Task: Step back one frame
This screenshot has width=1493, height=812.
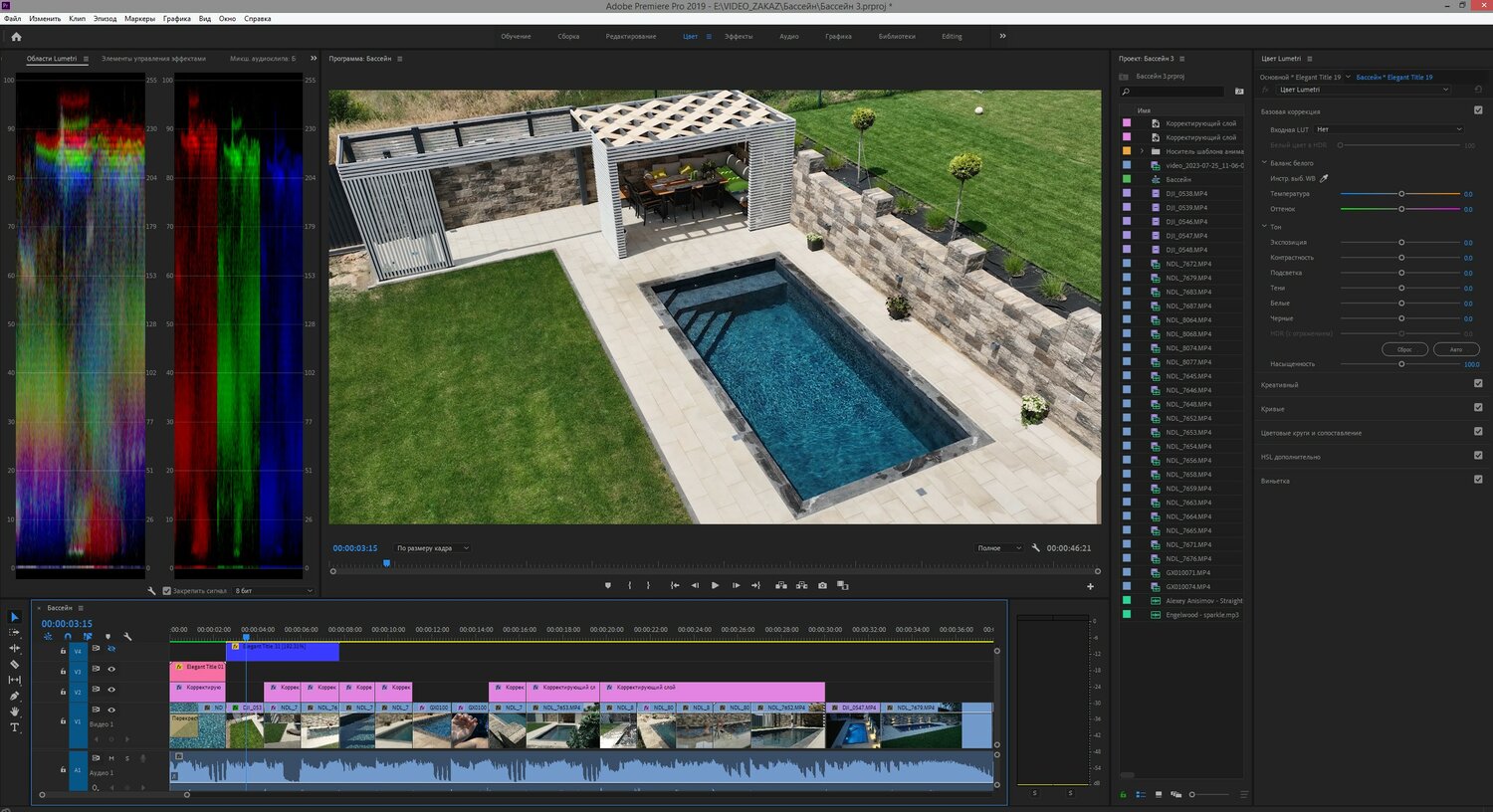Action: click(695, 585)
